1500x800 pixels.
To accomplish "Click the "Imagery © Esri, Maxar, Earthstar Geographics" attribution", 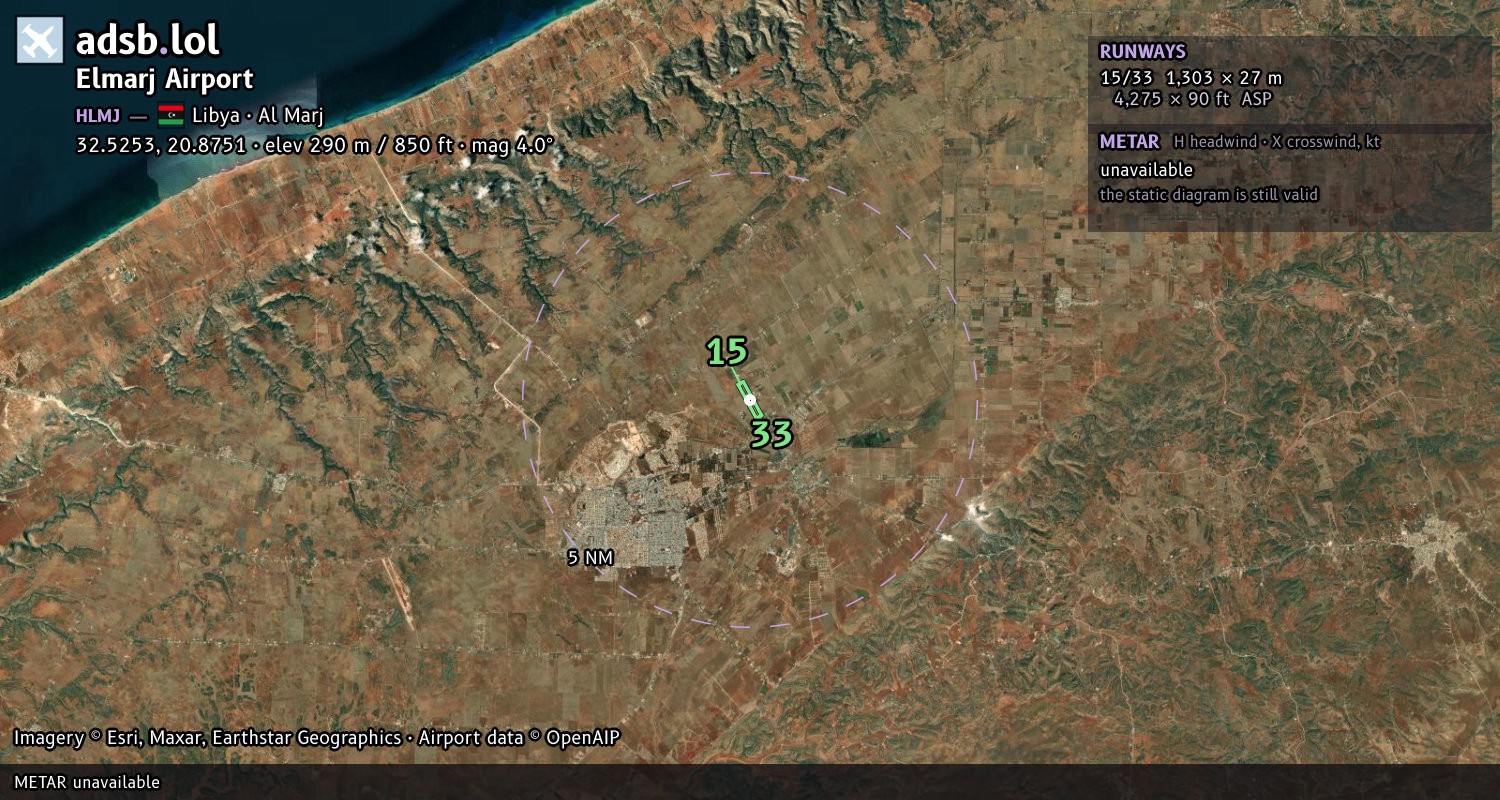I will point(207,738).
